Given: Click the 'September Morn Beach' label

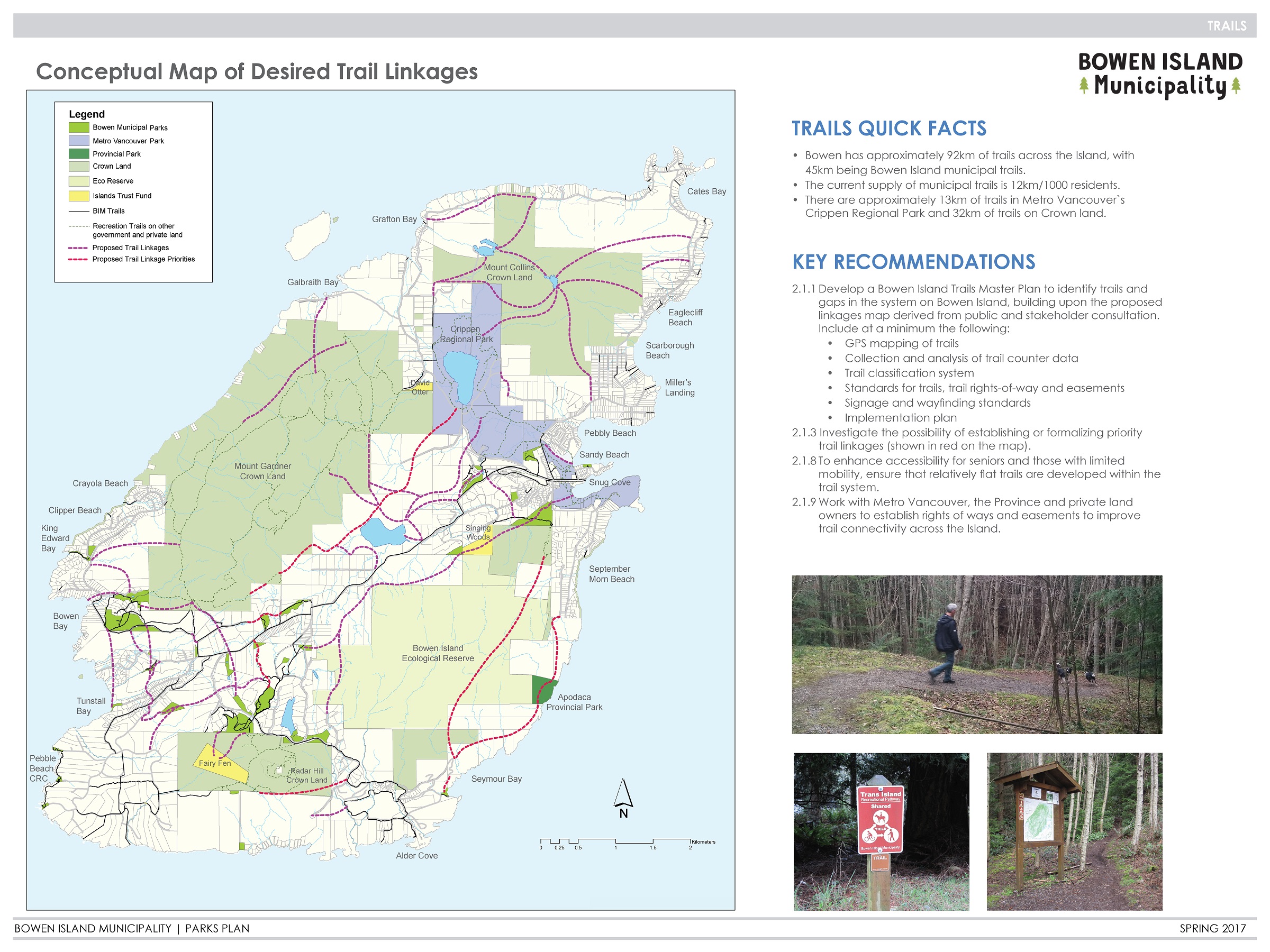Looking at the screenshot, I should point(612,574).
